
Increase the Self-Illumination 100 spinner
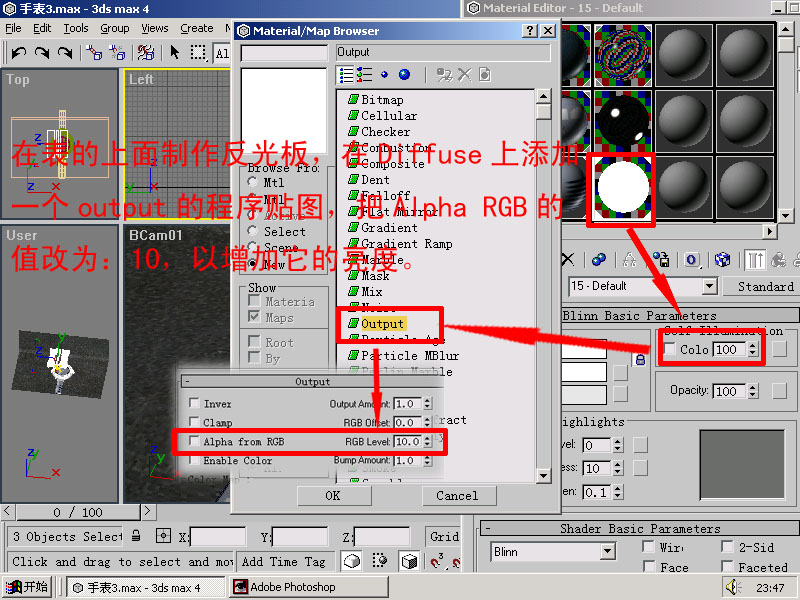[753, 346]
